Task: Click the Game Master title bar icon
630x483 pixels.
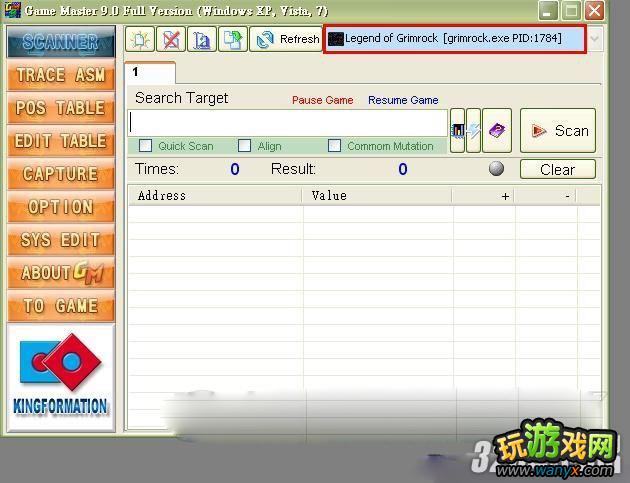Action: [x=12, y=10]
